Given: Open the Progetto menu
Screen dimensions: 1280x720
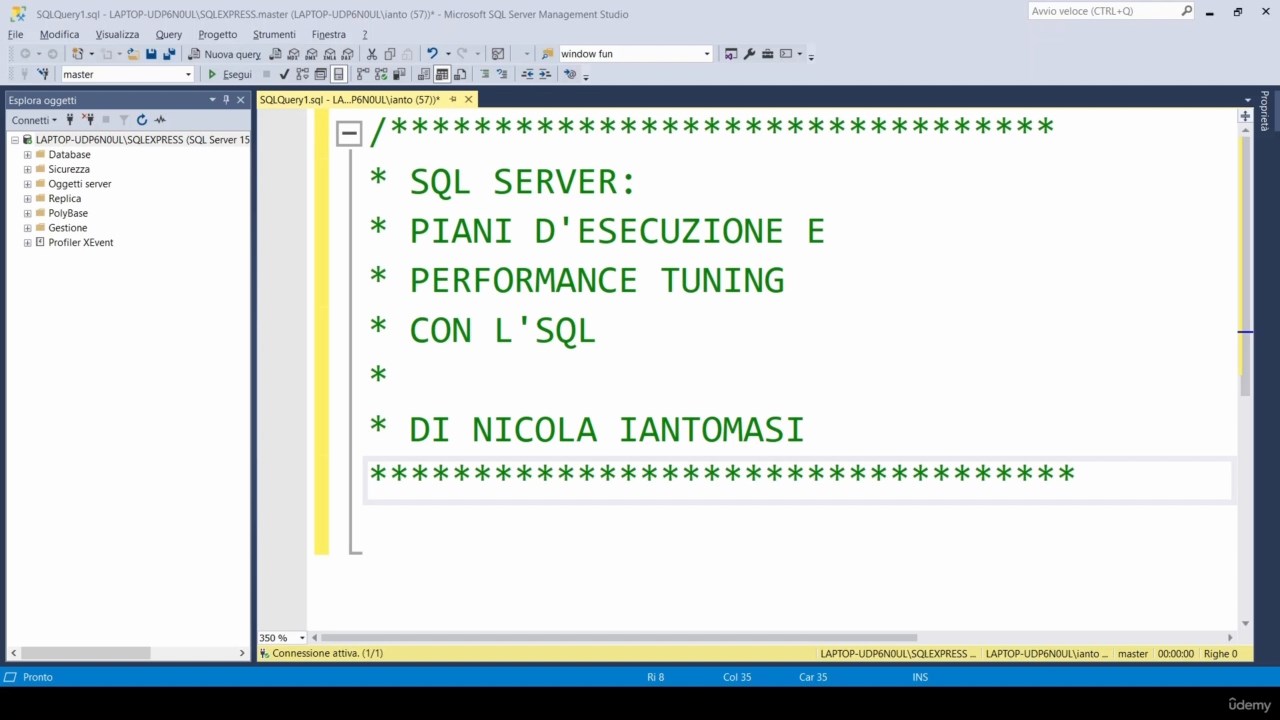Looking at the screenshot, I should [218, 34].
